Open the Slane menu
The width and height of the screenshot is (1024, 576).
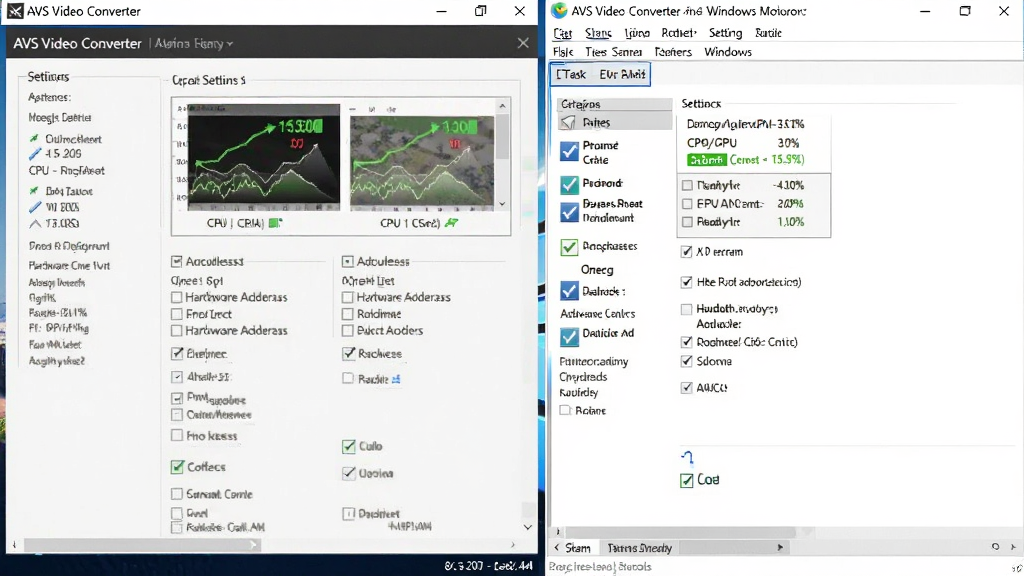point(598,33)
